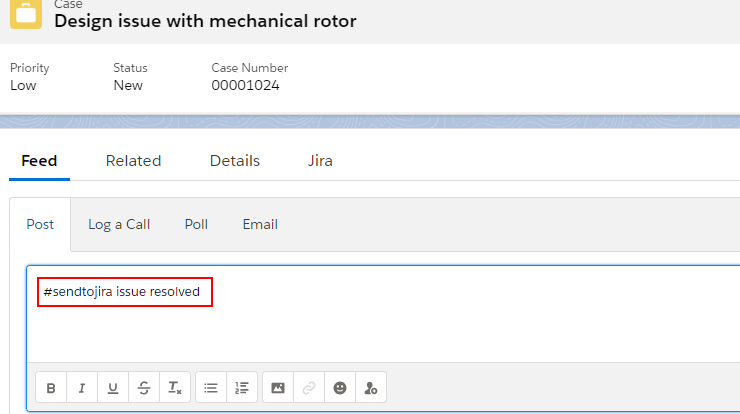Switch to the Related tab
Image resolution: width=740 pixels, height=414 pixels.
134,161
